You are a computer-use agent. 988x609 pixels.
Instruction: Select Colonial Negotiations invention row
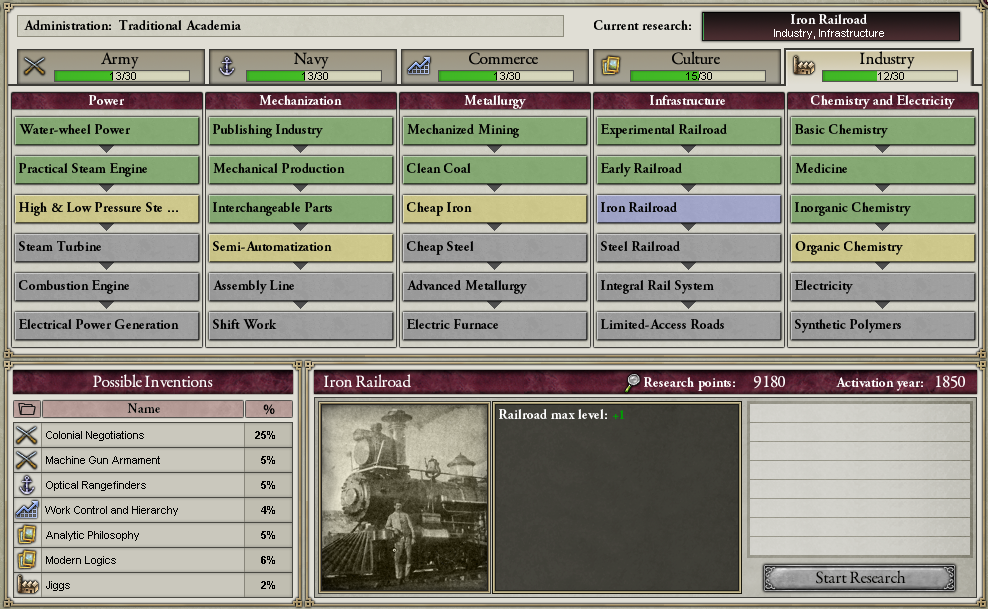pyautogui.click(x=153, y=435)
